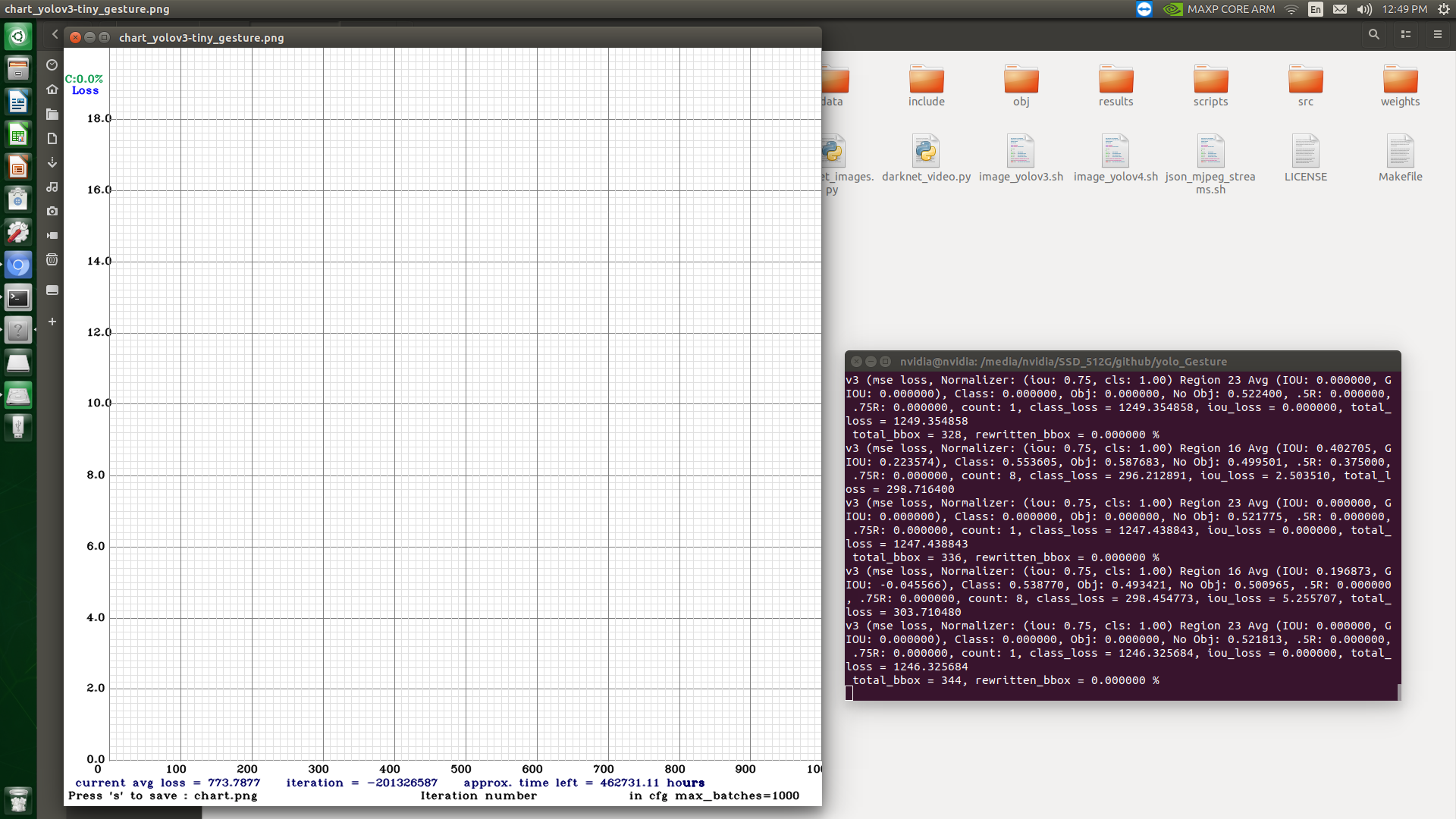This screenshot has height=819, width=1456.
Task: Open Downloads in the Files sidebar
Action: (x=52, y=162)
